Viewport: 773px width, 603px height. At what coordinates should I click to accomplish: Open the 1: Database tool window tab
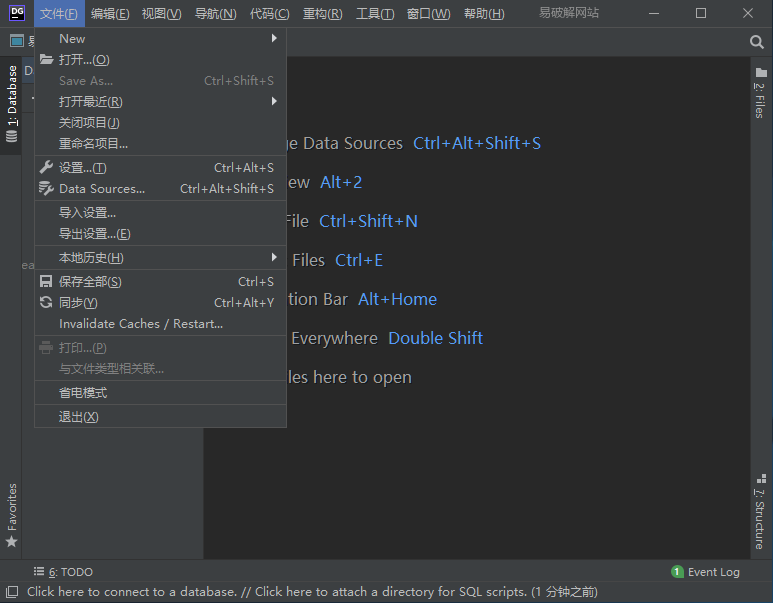tap(11, 105)
